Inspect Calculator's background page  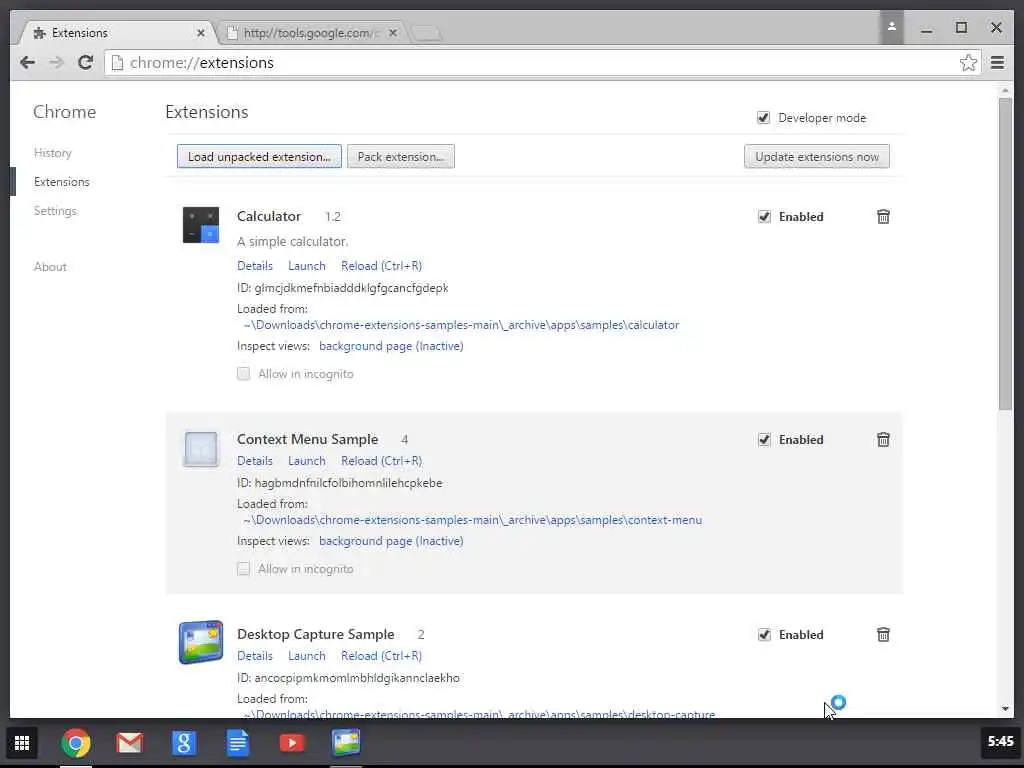click(x=391, y=345)
